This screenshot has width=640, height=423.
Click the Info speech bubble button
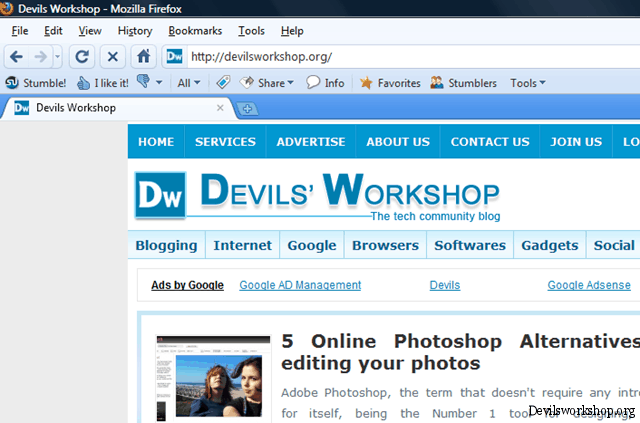point(325,83)
